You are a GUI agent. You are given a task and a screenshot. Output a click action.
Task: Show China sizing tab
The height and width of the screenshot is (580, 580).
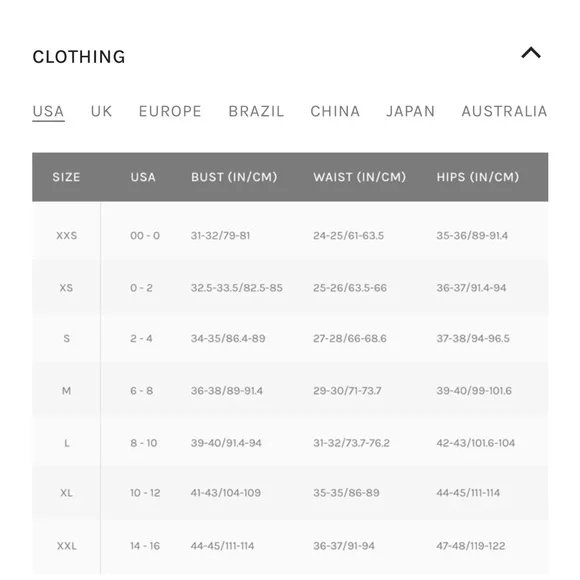[335, 111]
